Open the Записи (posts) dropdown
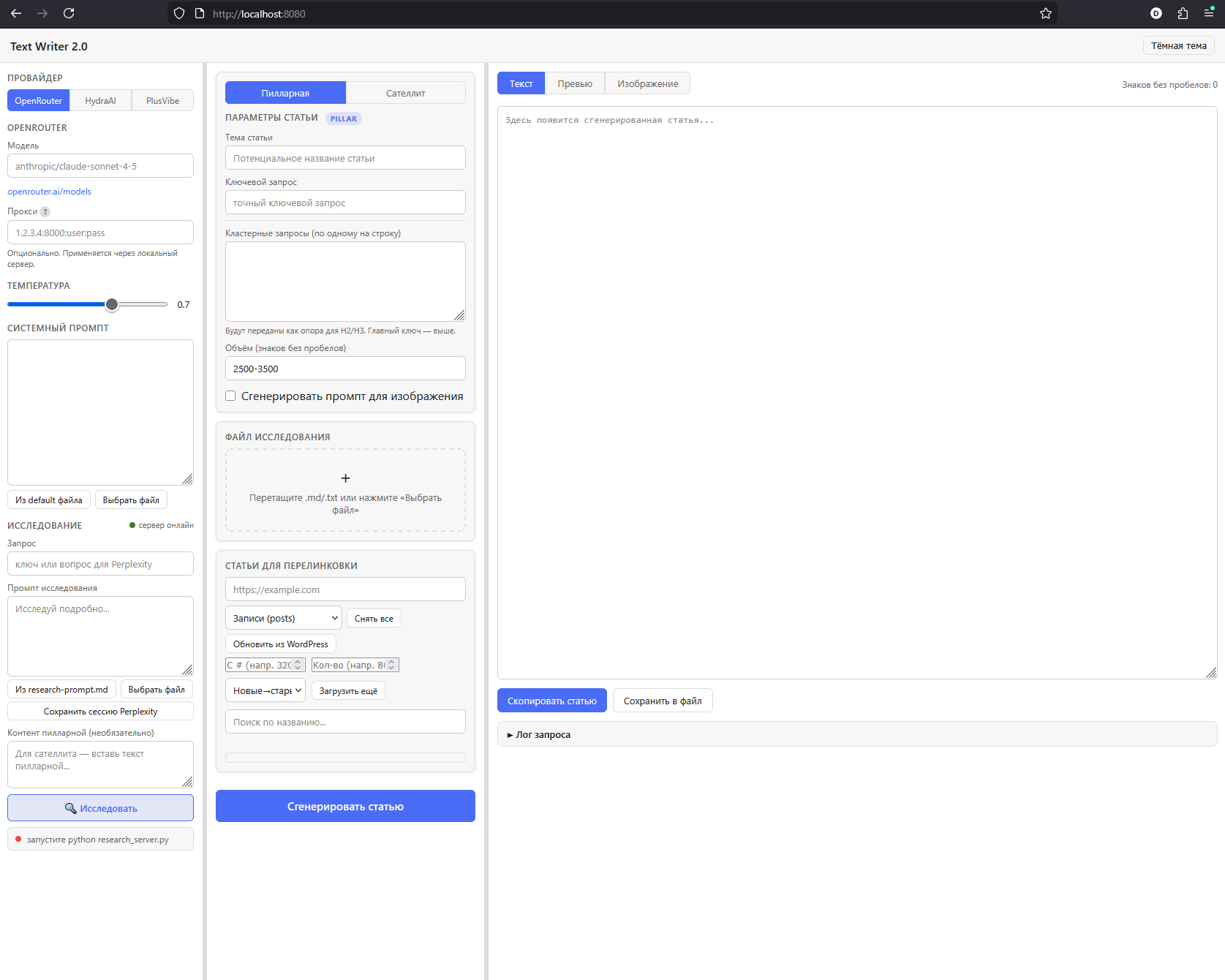 click(x=283, y=618)
